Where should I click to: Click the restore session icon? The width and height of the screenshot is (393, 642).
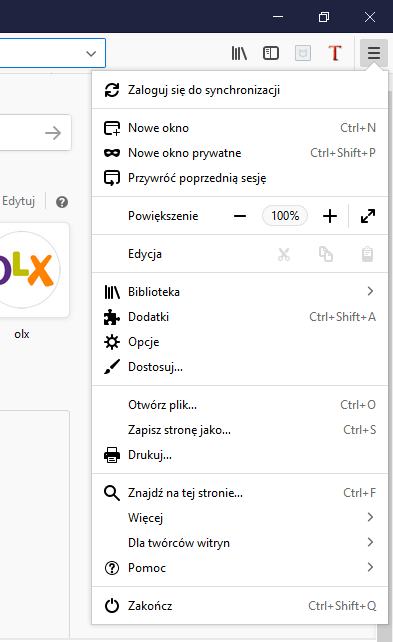[112, 178]
